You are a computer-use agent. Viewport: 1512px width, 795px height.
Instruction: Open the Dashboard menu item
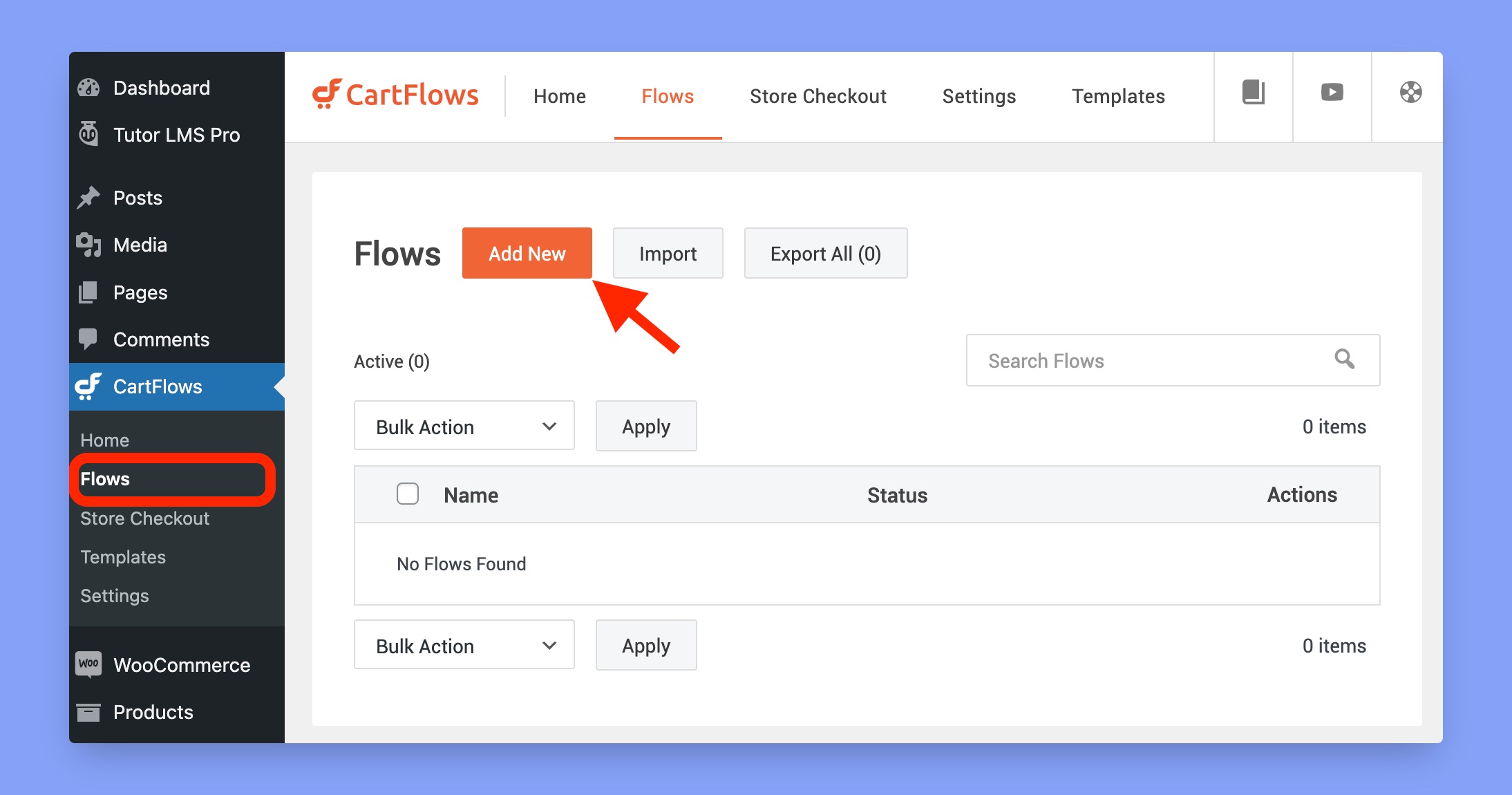coord(177,88)
